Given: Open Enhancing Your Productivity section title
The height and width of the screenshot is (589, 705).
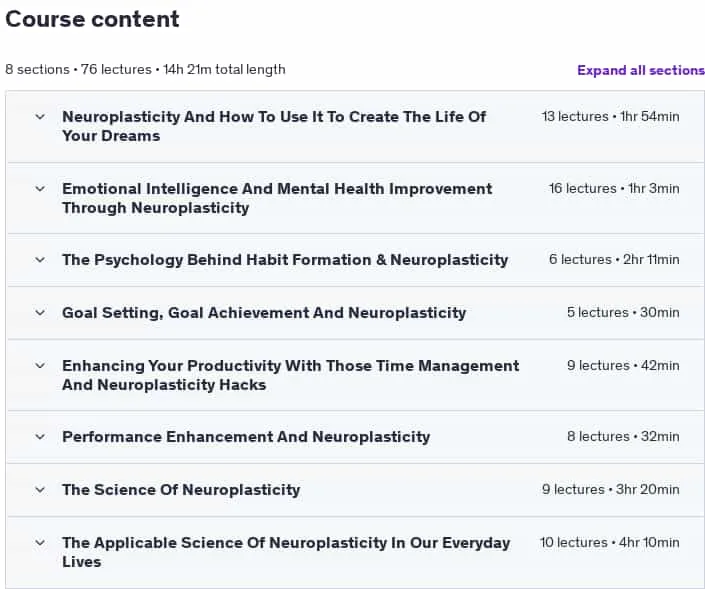Looking at the screenshot, I should tap(290, 375).
